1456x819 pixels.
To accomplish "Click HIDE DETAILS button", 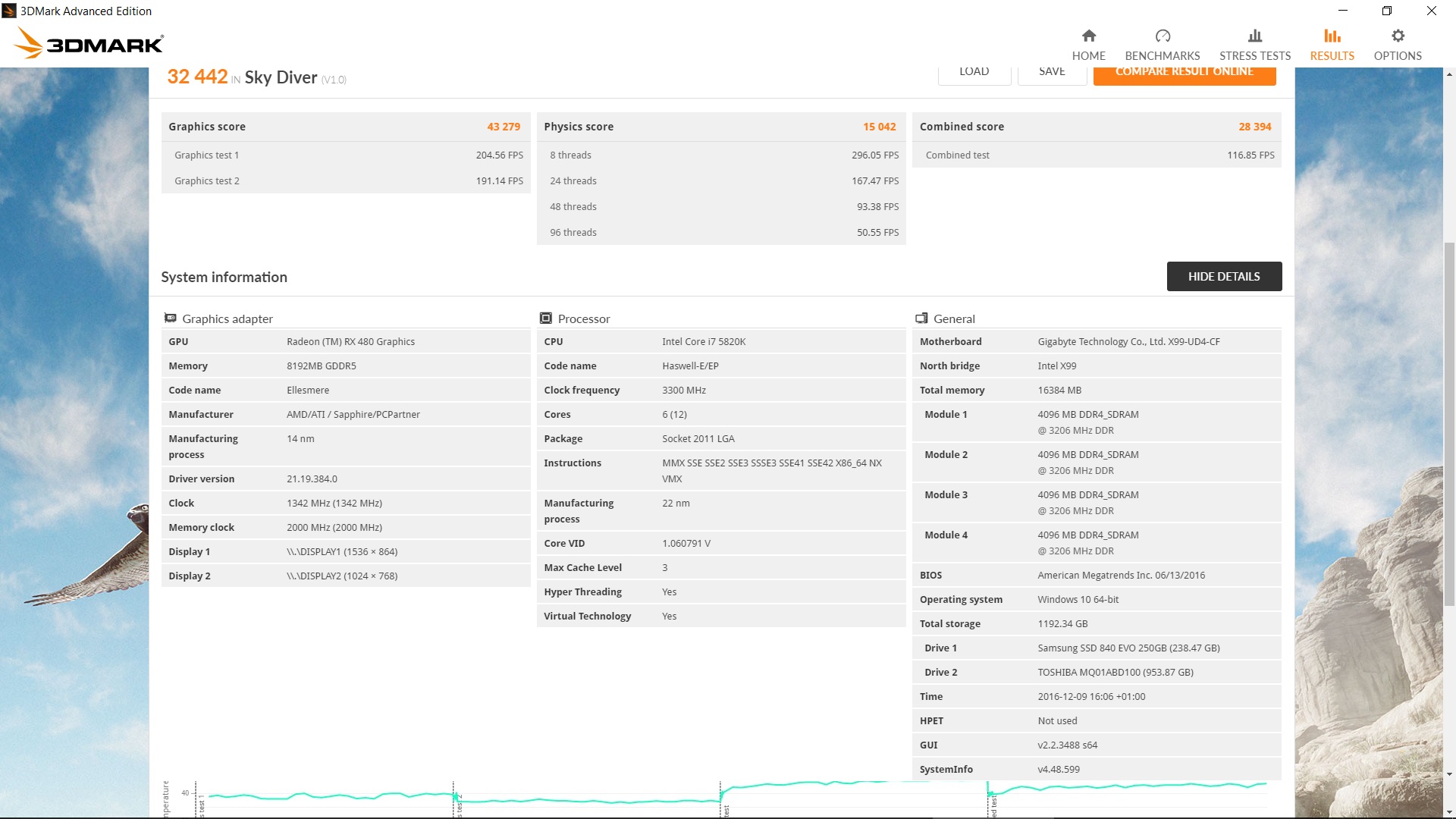I will pos(1224,276).
